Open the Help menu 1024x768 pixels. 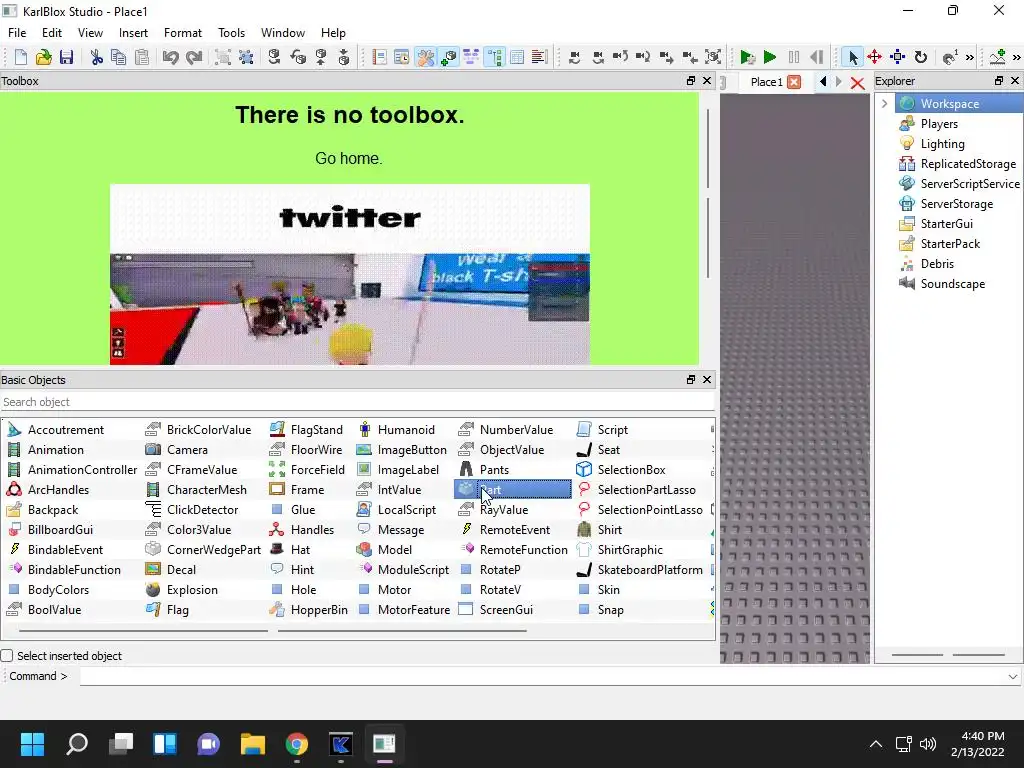click(x=333, y=33)
